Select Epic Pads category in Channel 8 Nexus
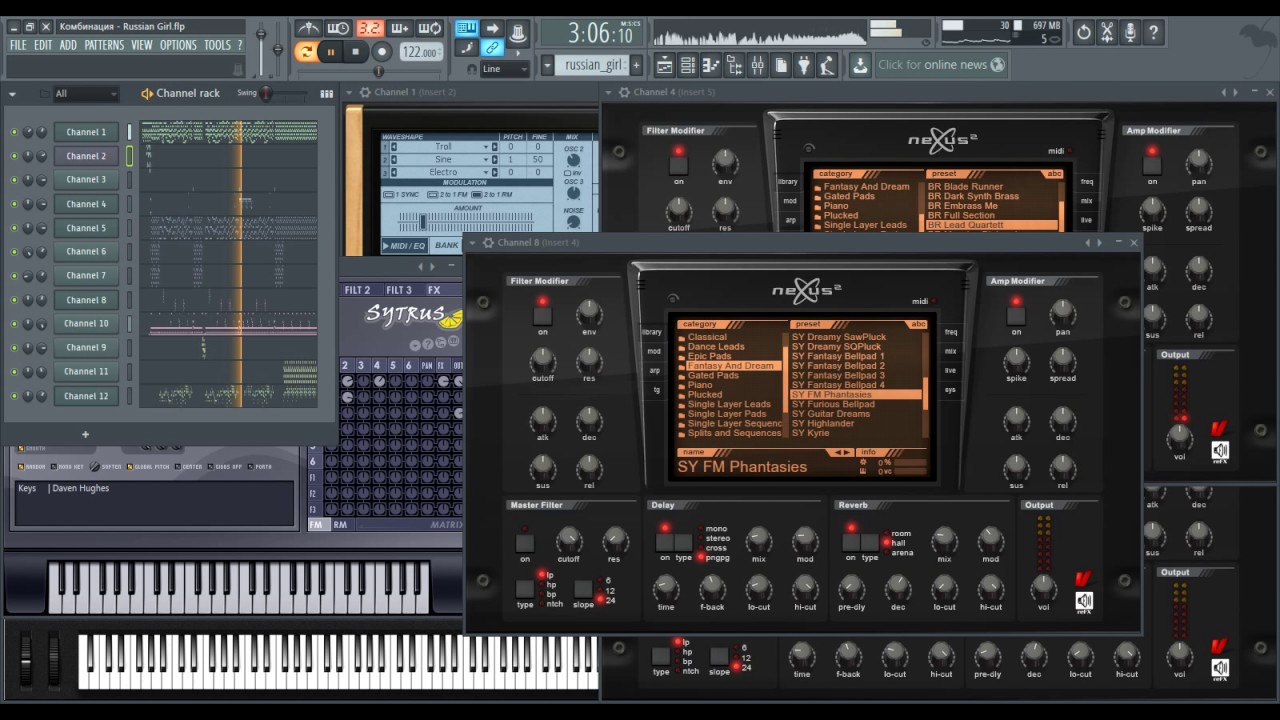 [709, 356]
